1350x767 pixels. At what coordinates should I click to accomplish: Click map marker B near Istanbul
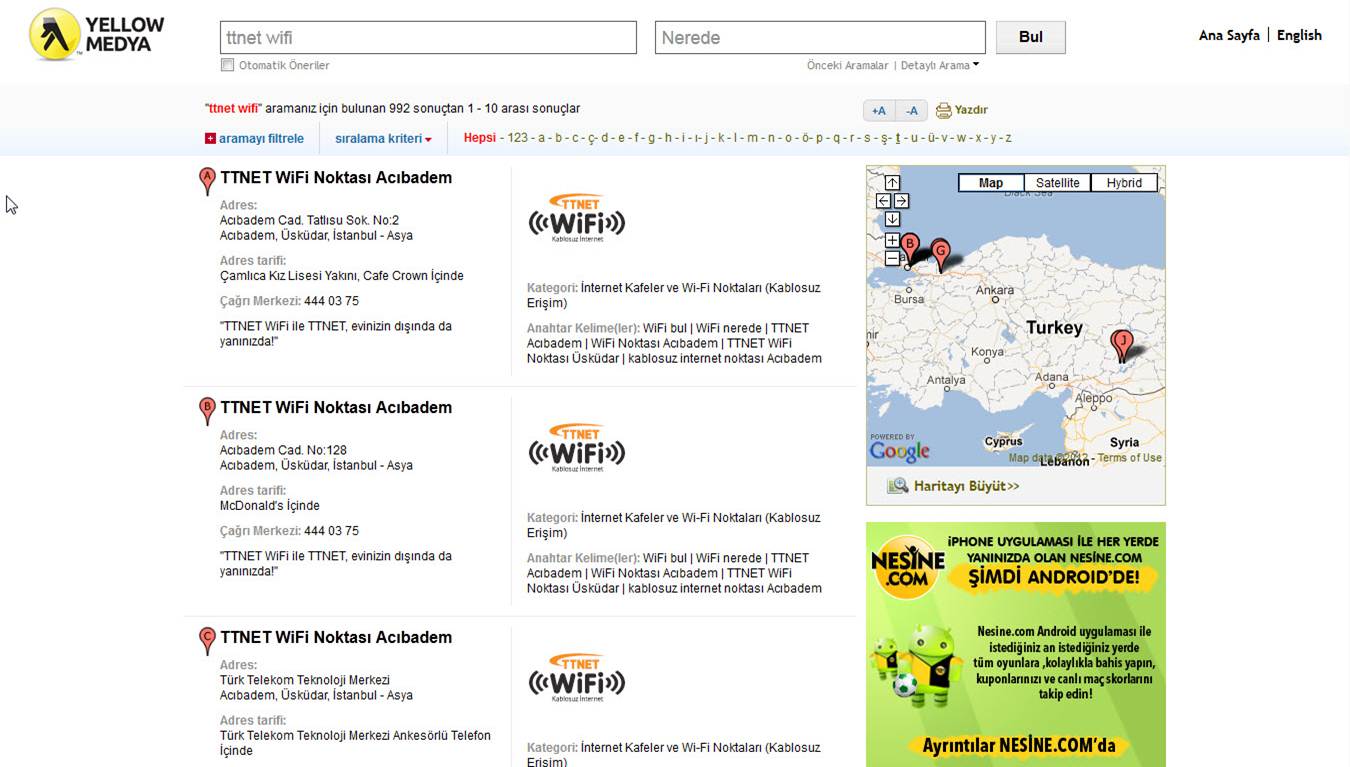click(x=909, y=242)
